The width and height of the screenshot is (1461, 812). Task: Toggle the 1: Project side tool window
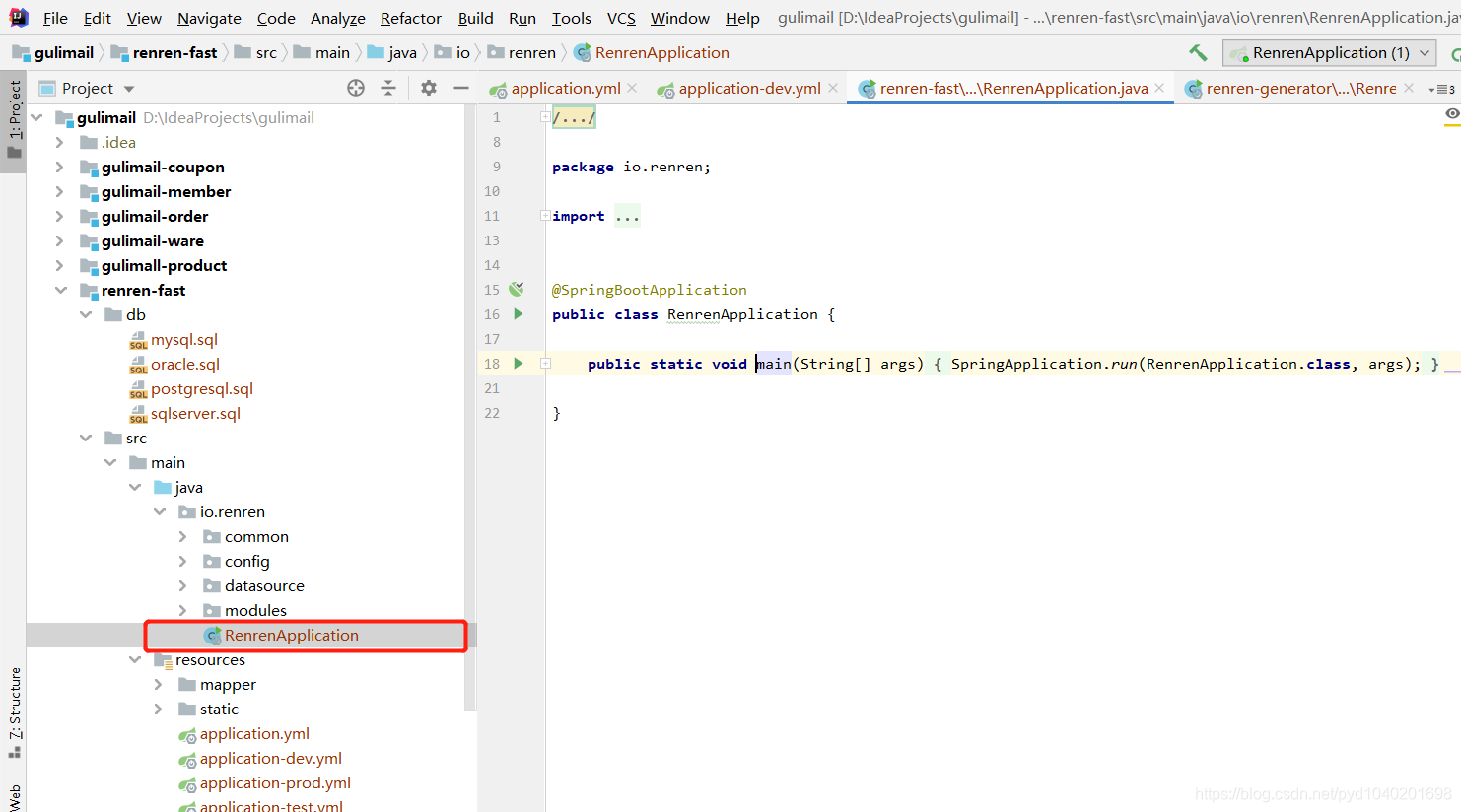[x=14, y=120]
